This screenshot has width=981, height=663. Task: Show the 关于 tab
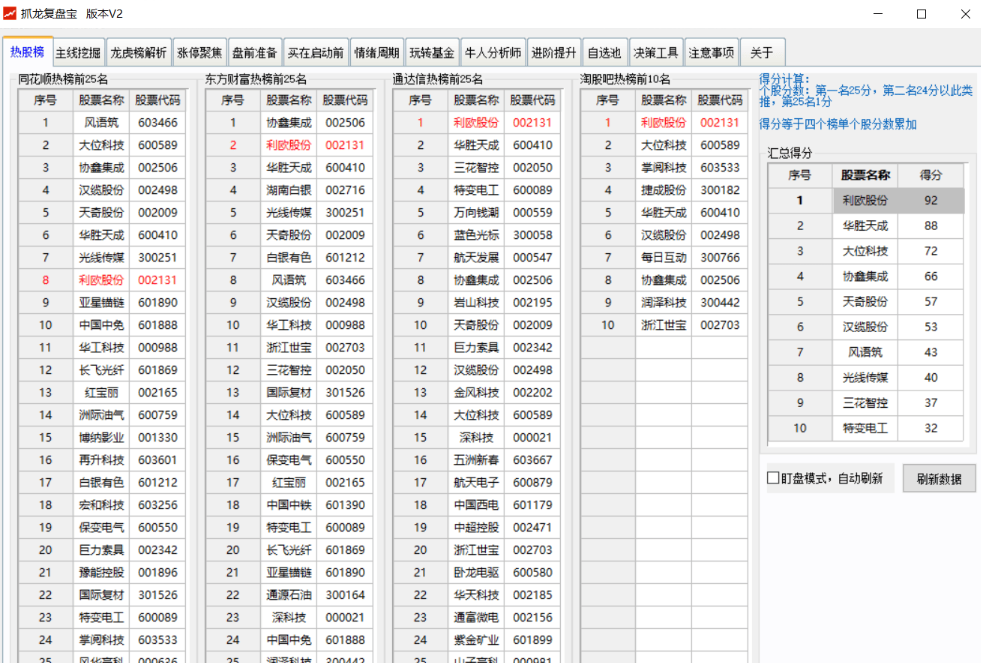pyautogui.click(x=761, y=53)
